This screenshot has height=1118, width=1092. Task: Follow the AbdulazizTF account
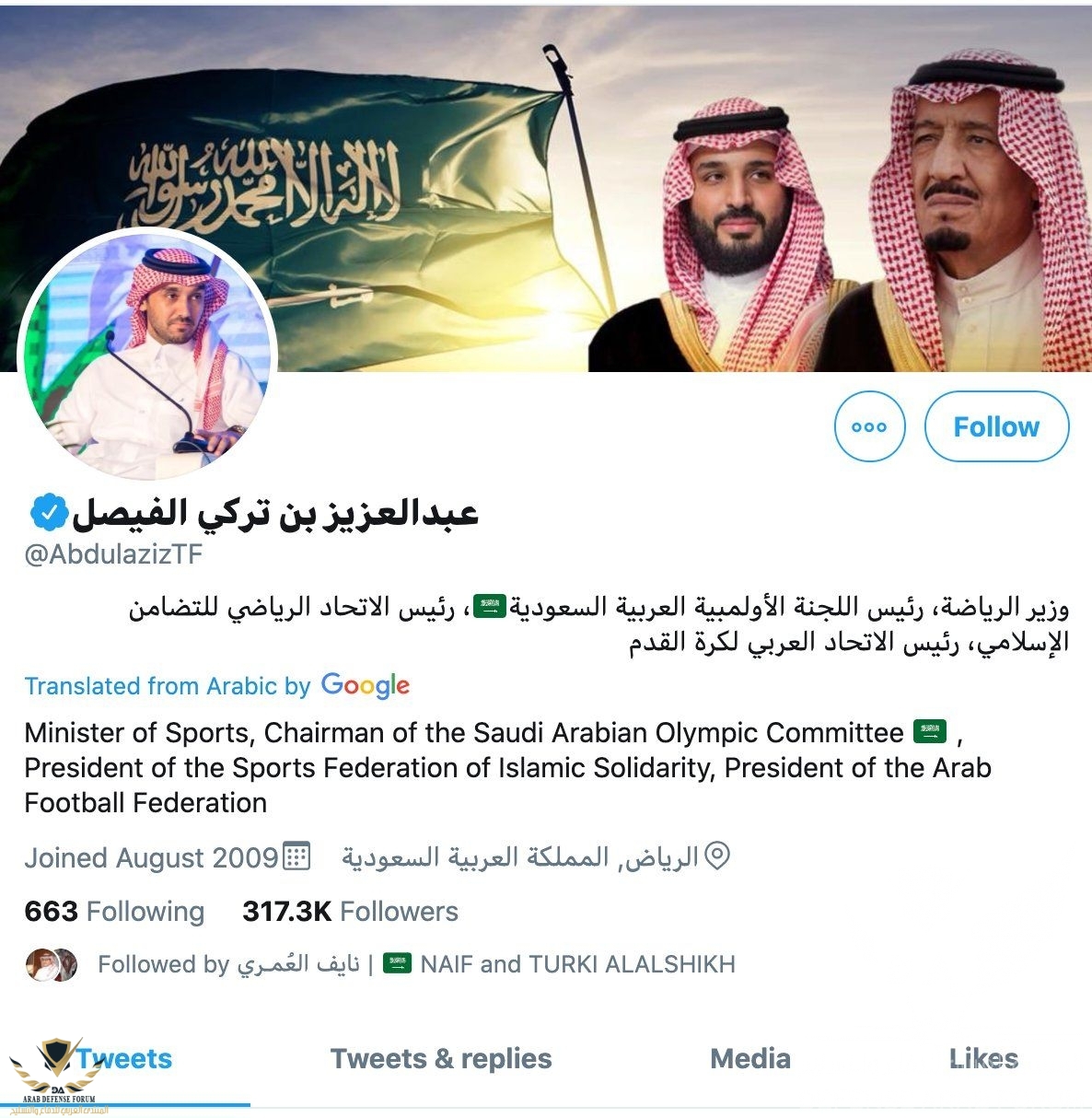click(996, 426)
